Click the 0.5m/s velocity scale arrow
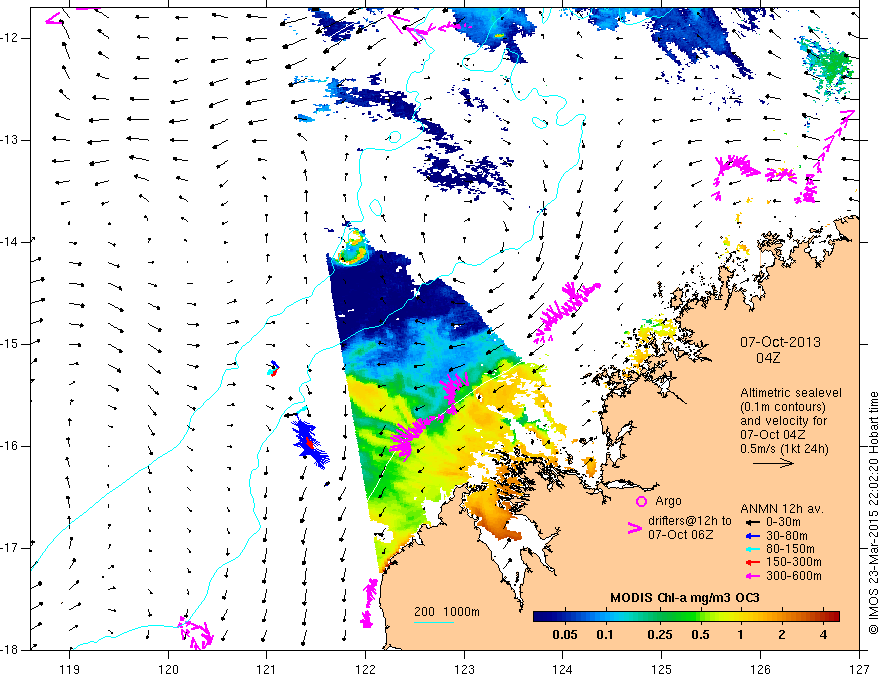The image size is (880, 680). pos(773,463)
